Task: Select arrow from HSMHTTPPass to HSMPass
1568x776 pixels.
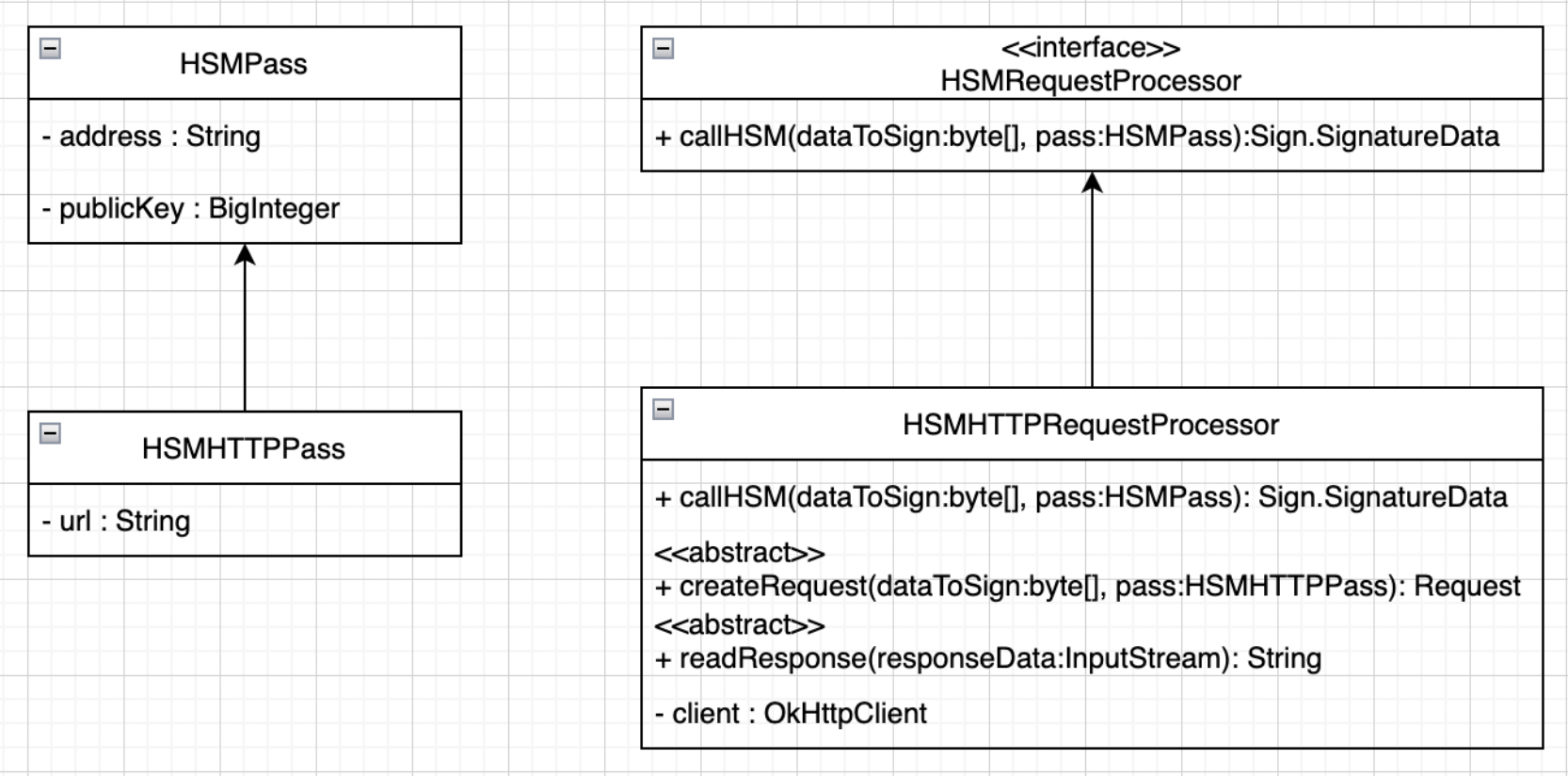Action: click(x=245, y=328)
